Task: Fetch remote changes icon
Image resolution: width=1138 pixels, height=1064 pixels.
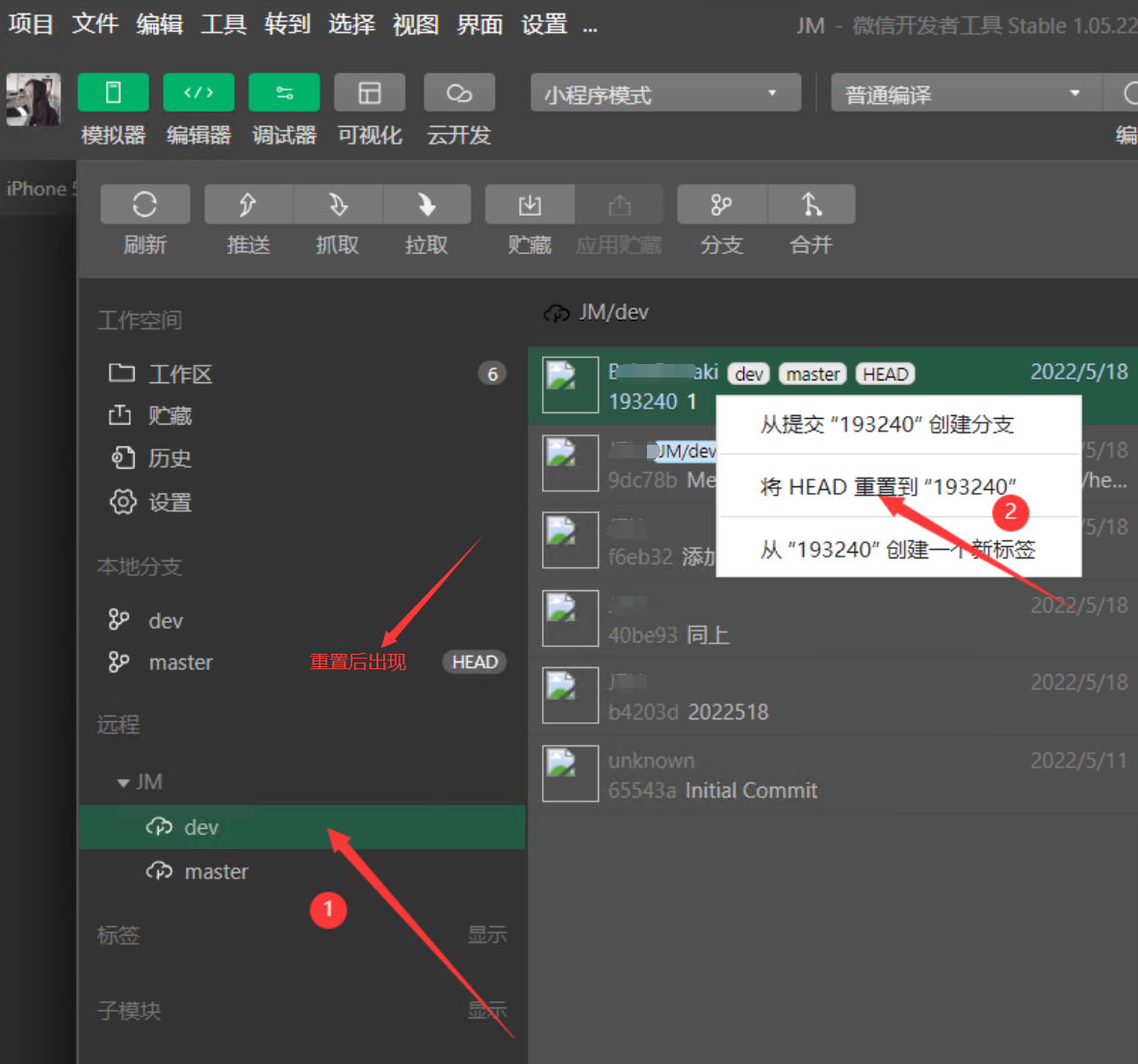Action: [x=338, y=205]
